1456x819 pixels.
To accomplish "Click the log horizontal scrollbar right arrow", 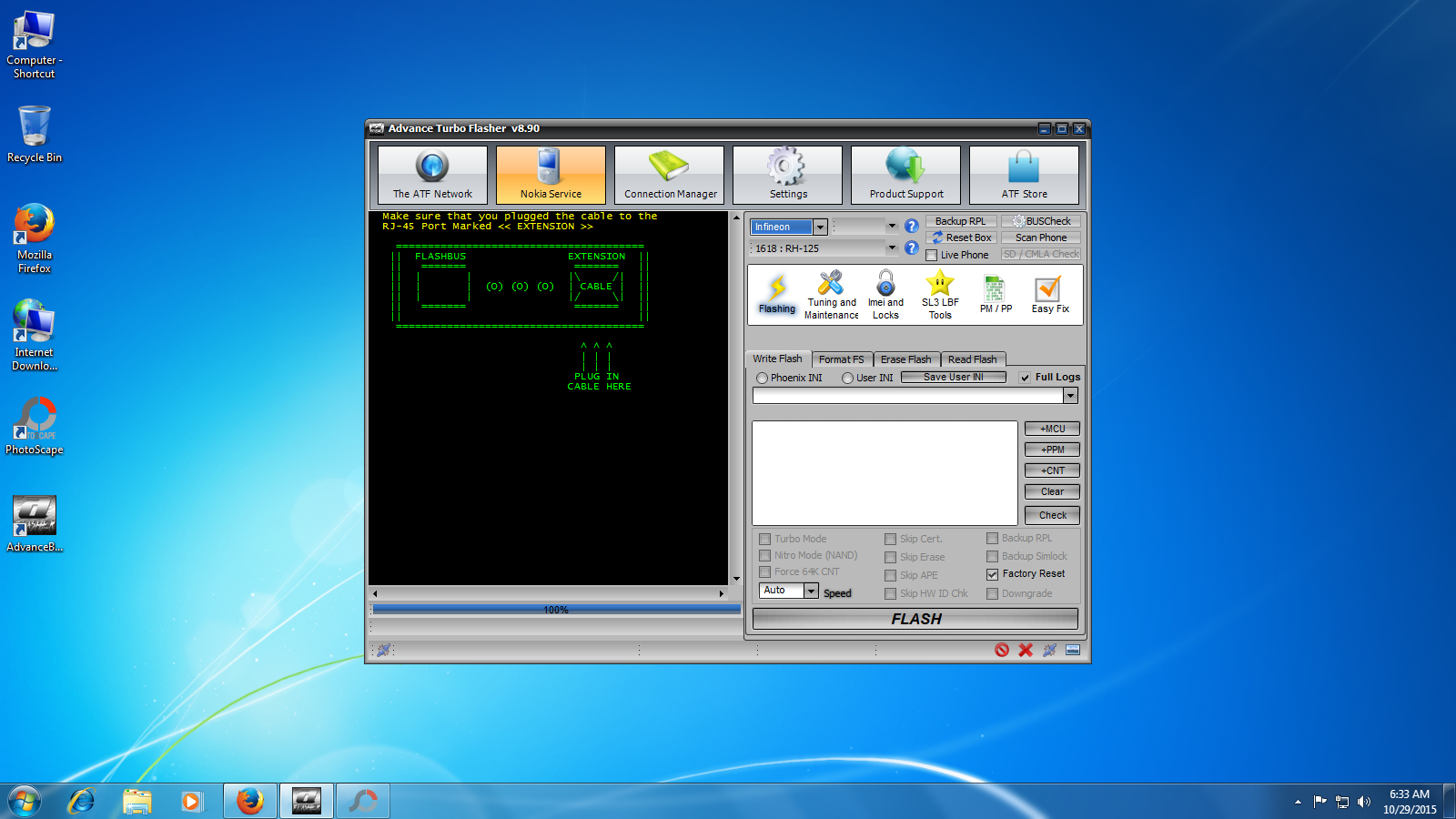I will click(x=722, y=593).
